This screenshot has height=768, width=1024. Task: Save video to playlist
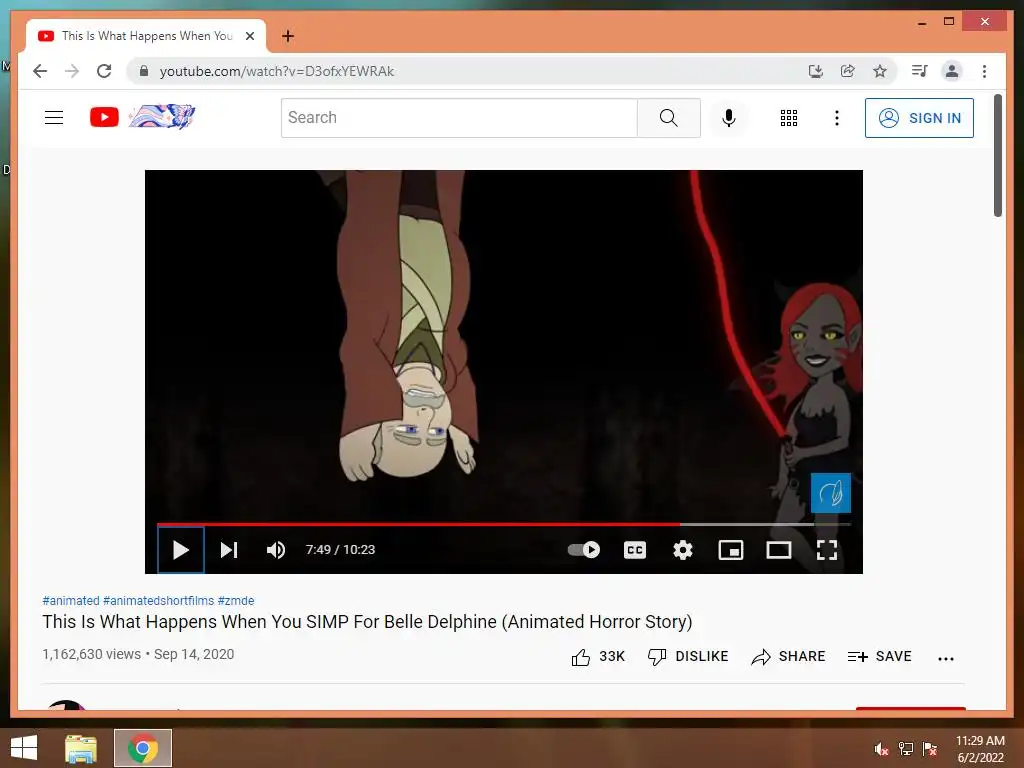click(x=879, y=656)
